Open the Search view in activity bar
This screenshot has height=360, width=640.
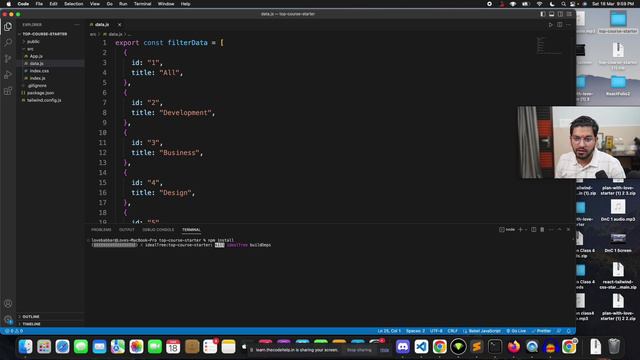(x=8, y=42)
